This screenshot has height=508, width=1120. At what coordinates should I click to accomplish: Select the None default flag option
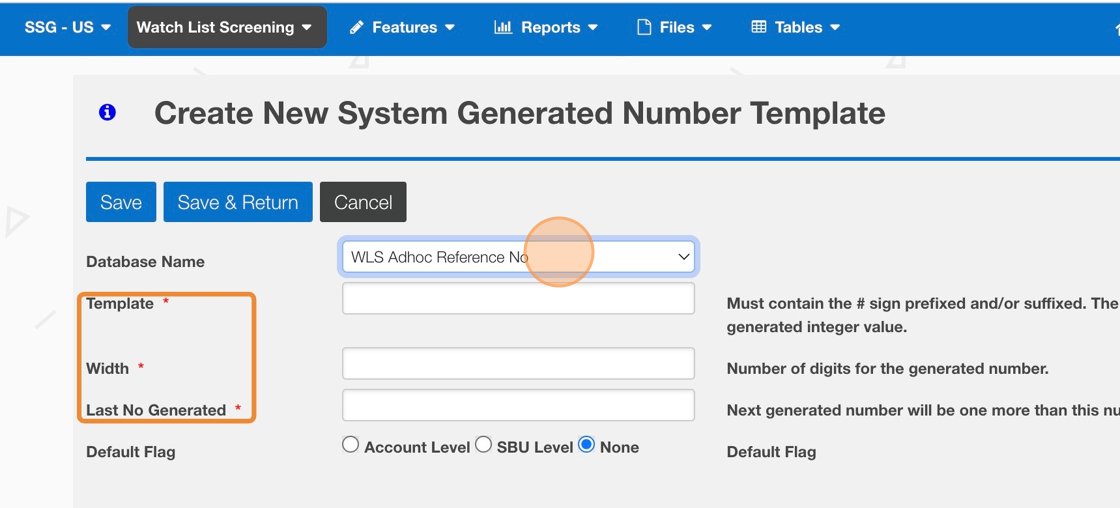(x=587, y=445)
